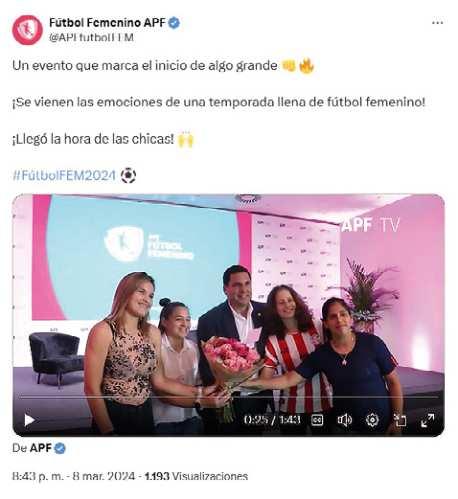Expand video to fullscreen

(427, 420)
